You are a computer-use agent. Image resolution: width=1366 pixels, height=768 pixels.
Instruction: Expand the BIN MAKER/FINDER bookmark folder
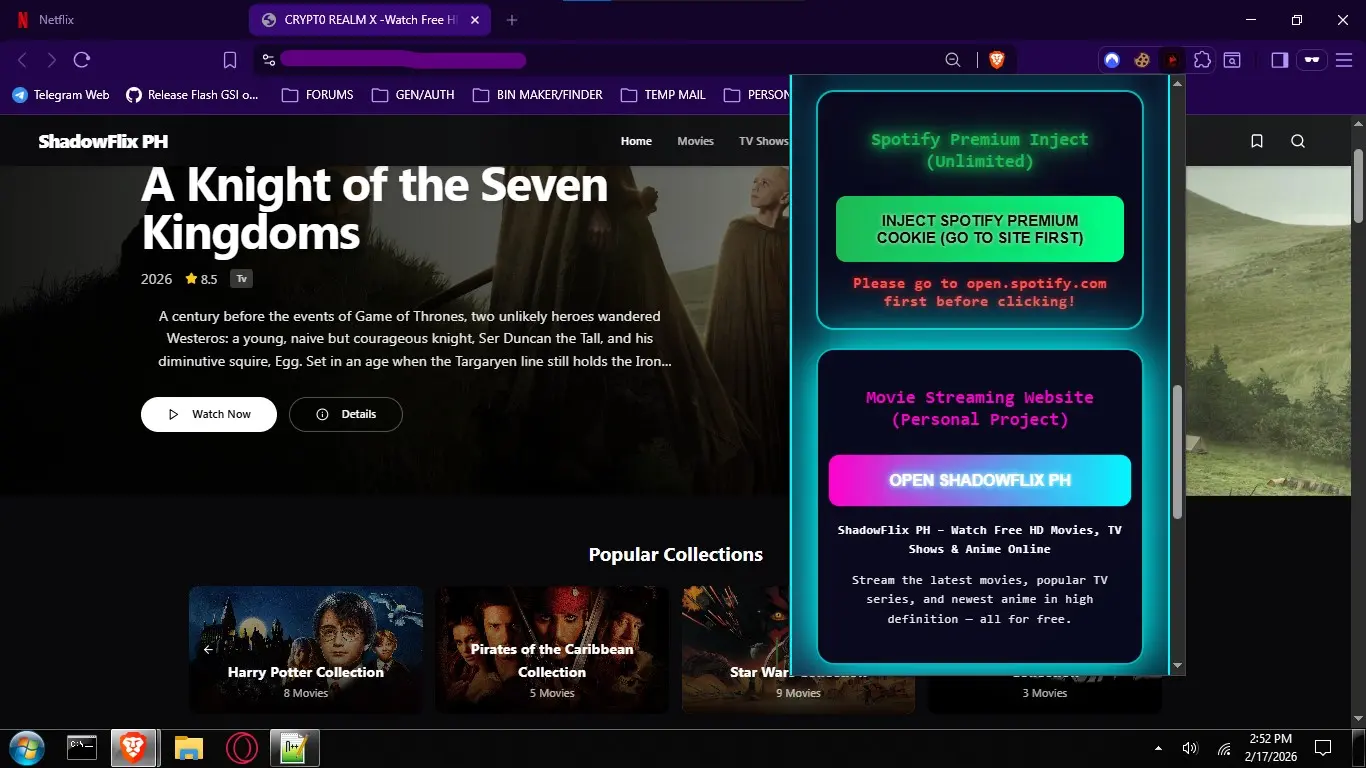537,95
